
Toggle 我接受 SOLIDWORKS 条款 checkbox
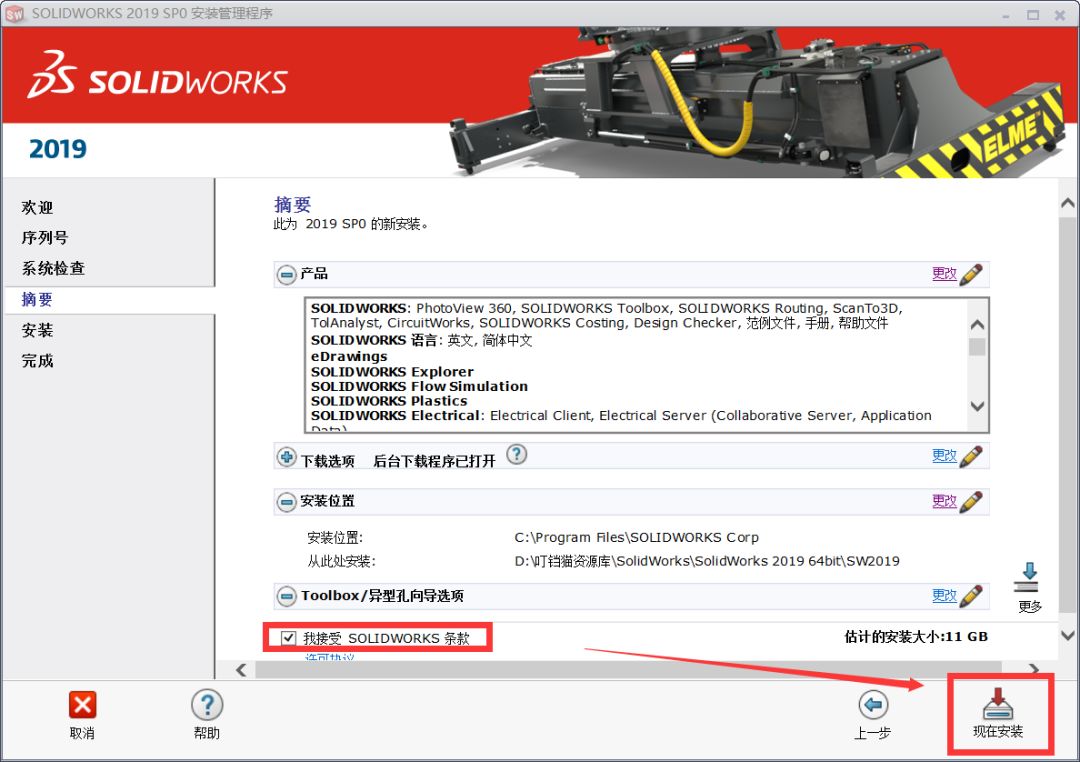(x=289, y=638)
